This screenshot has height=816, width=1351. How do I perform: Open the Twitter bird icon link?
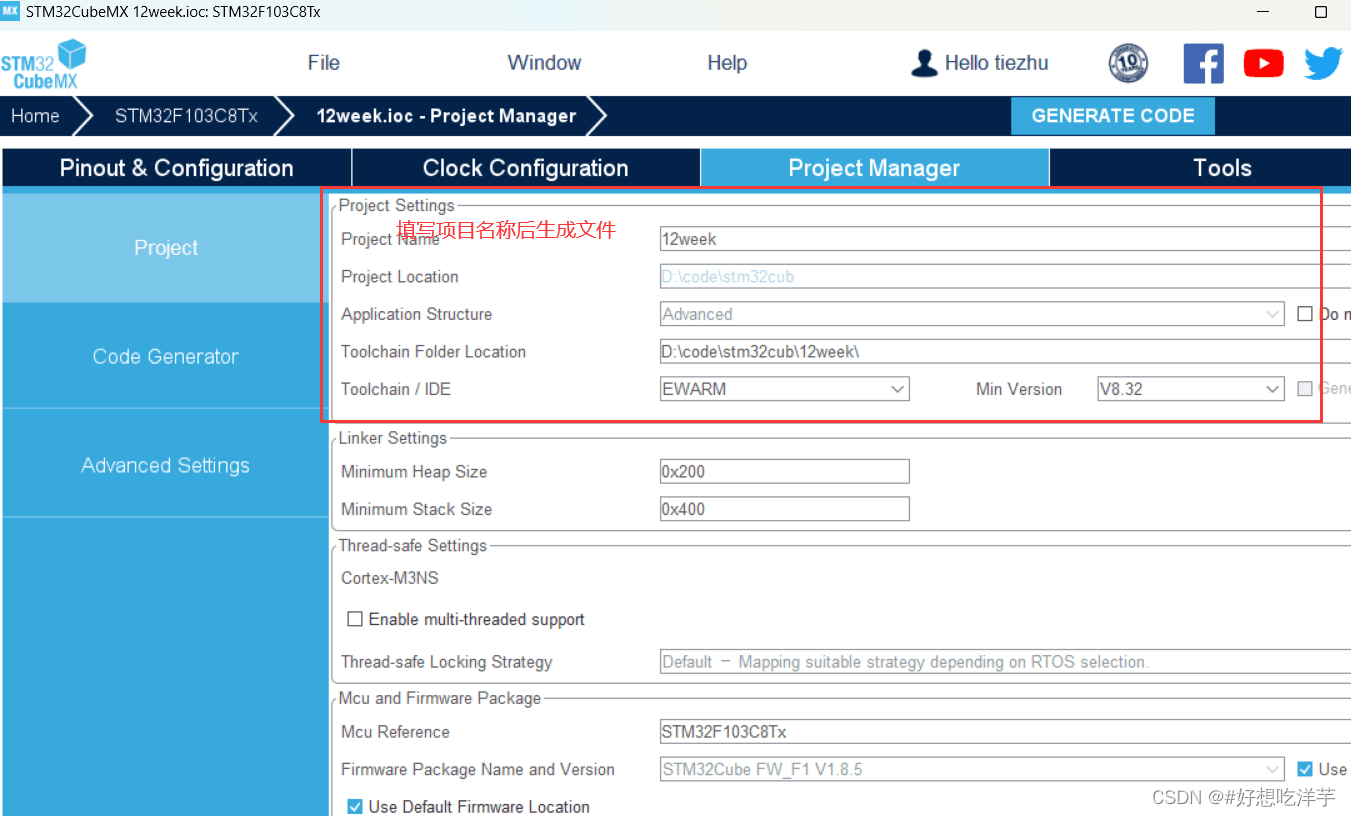click(1323, 63)
